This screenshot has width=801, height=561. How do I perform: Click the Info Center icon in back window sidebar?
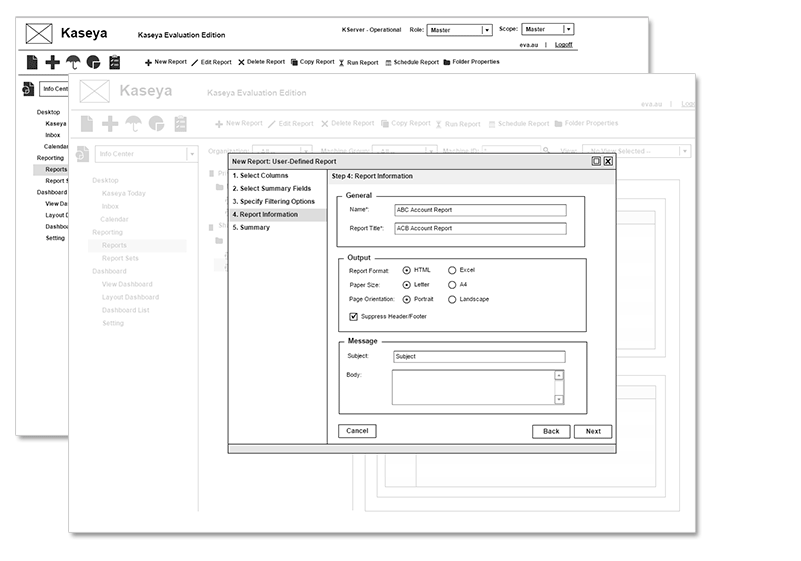(28, 89)
